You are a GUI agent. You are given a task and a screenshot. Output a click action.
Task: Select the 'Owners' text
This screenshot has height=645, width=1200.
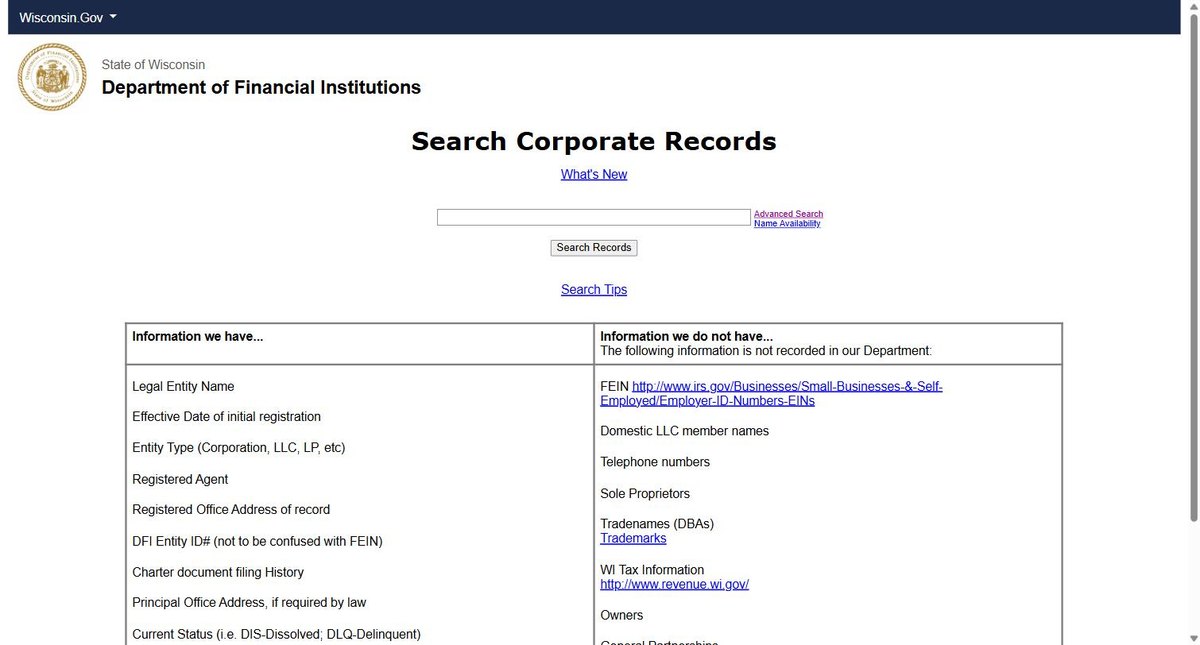[622, 615]
